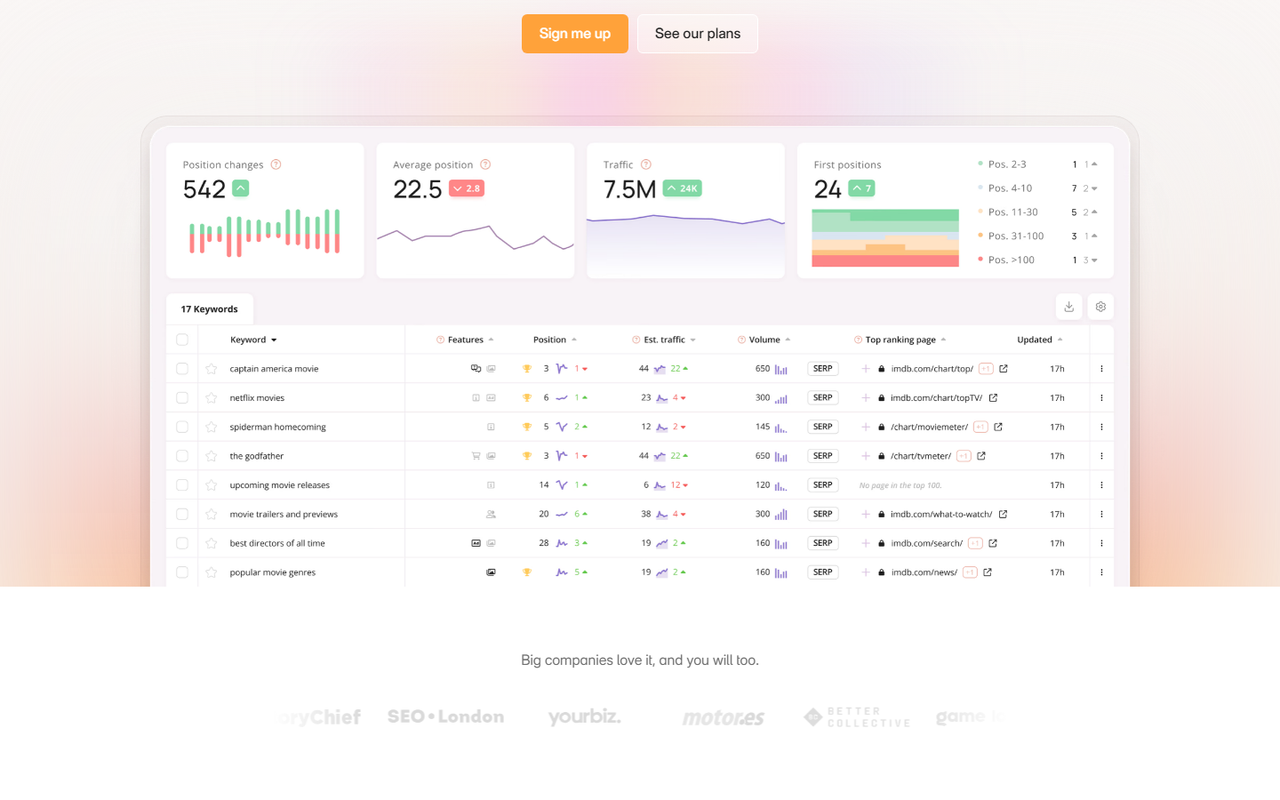
Task: Open three-dot menu for captain america movie
Action: click(1101, 369)
